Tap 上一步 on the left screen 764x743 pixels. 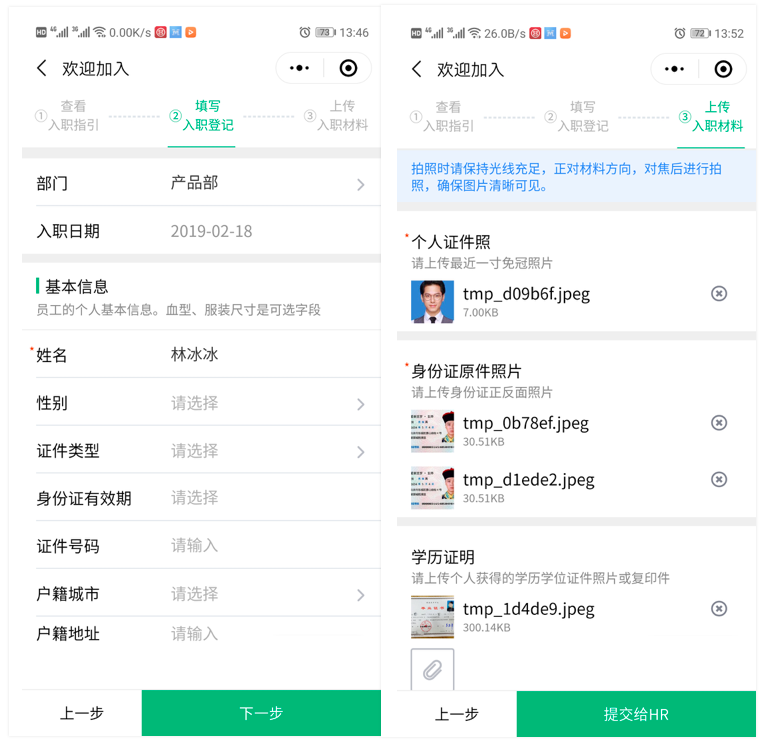82,713
